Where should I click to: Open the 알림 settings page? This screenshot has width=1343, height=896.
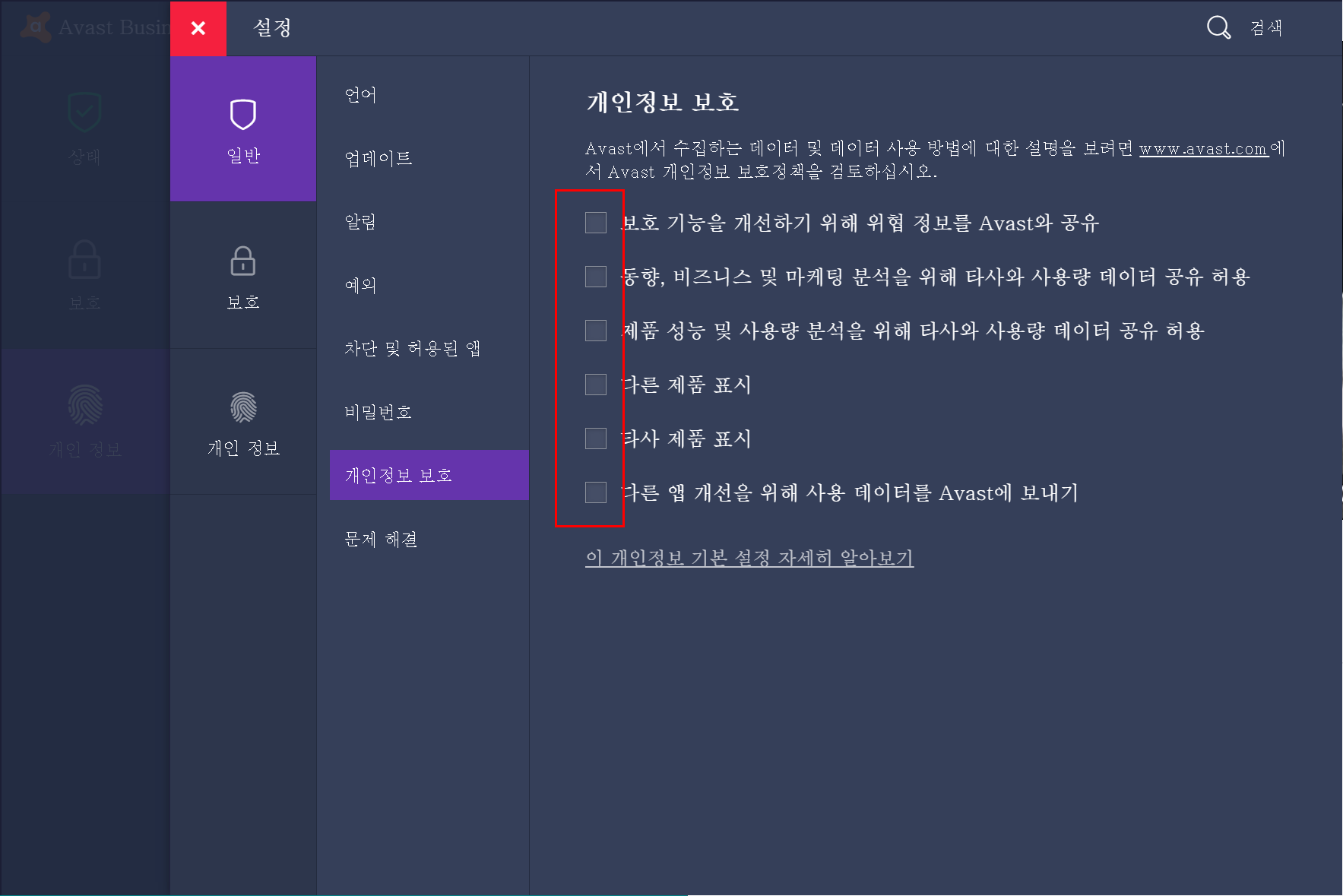pyautogui.click(x=360, y=222)
